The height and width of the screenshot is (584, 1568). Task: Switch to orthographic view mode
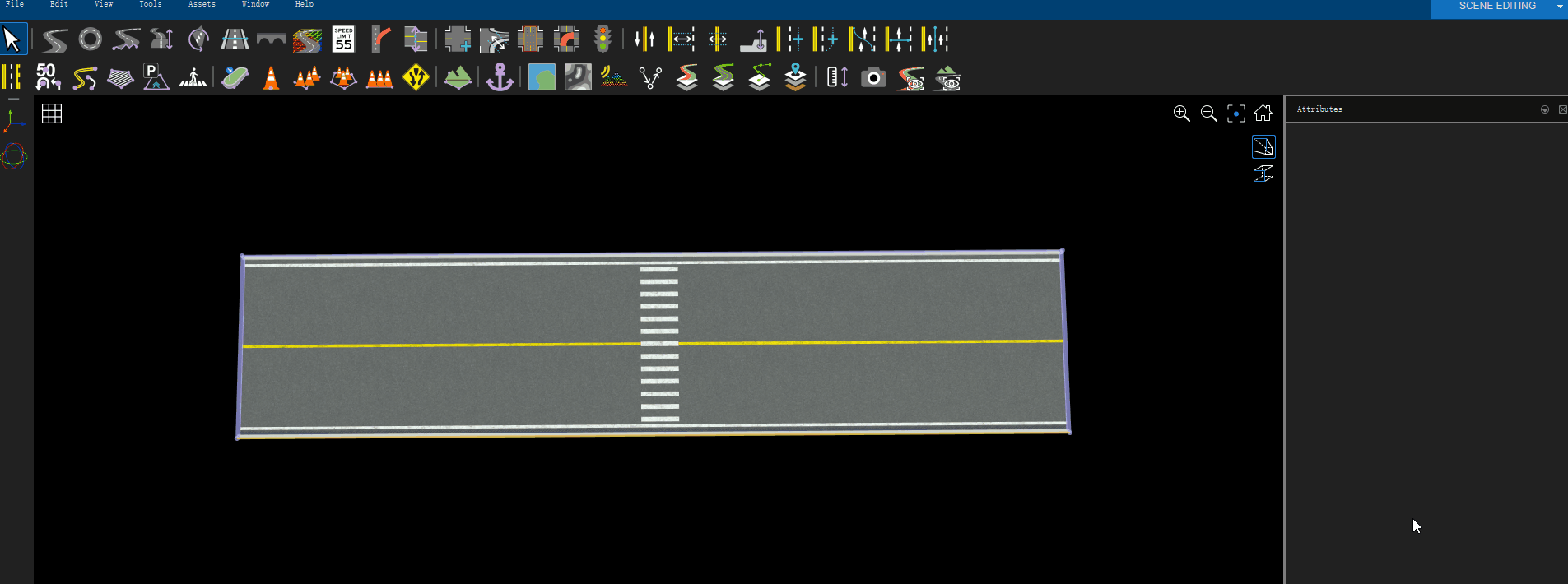(1263, 146)
